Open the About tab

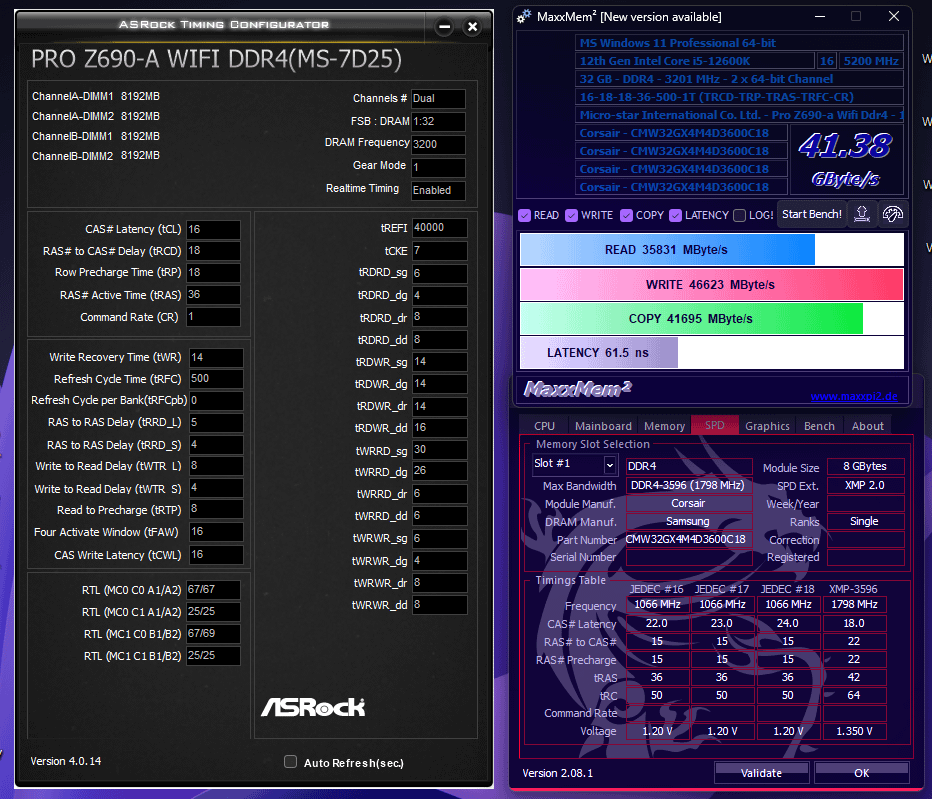(x=867, y=426)
